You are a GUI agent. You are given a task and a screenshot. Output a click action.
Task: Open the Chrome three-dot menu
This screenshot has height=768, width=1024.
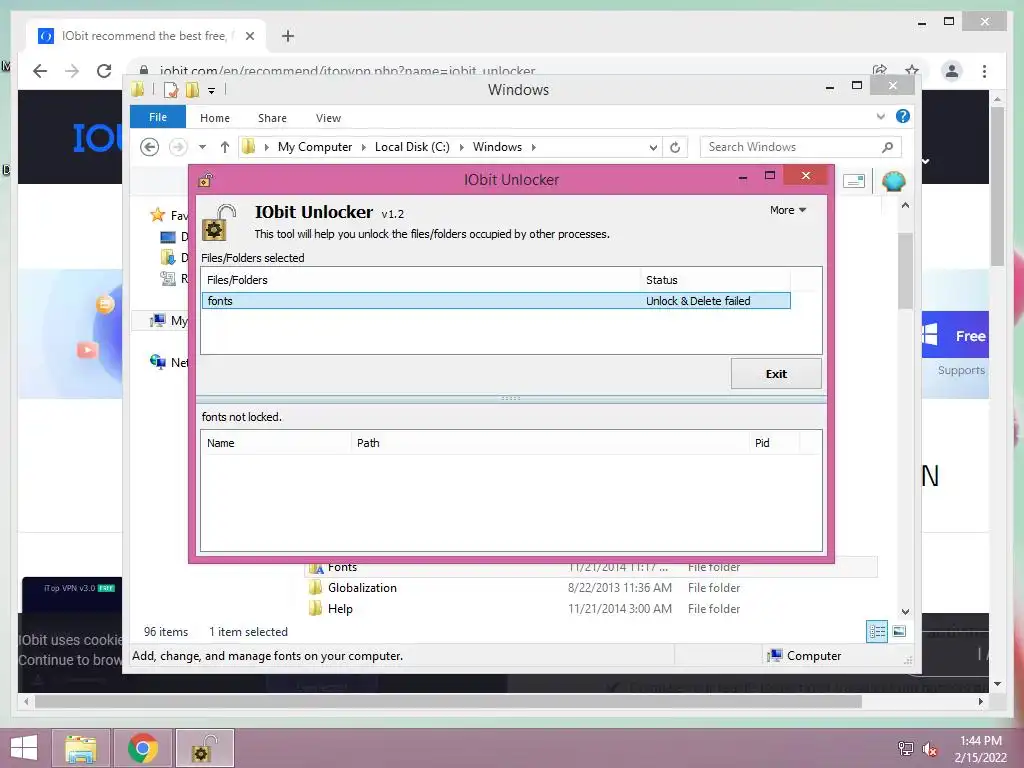[984, 71]
